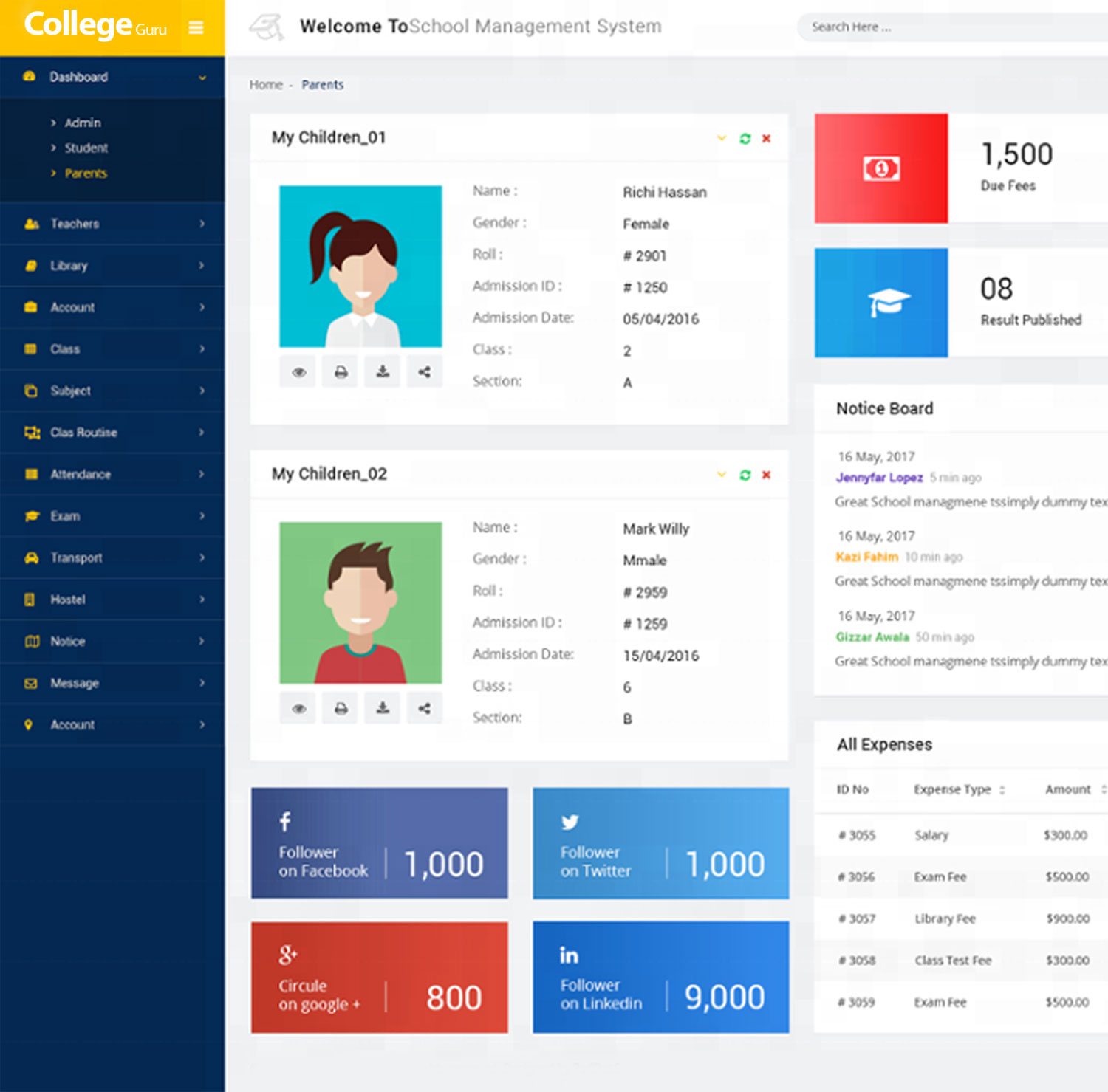Click share icon under Richi Hassan's photo
This screenshot has height=1092, width=1108.
424,372
